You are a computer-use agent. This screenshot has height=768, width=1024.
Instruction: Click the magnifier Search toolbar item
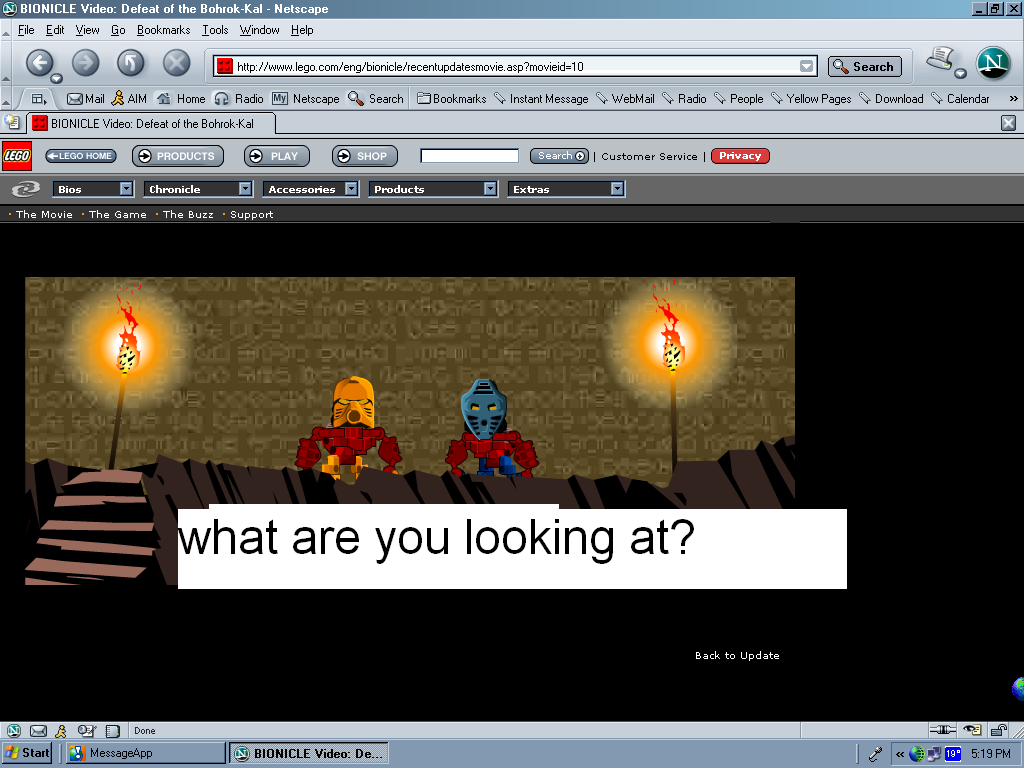click(x=376, y=99)
